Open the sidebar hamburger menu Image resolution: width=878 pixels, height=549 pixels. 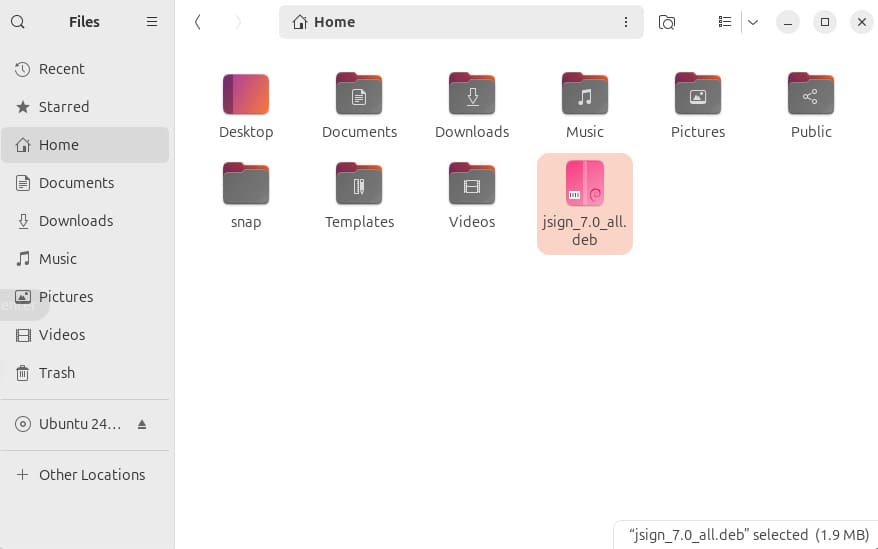click(x=152, y=22)
